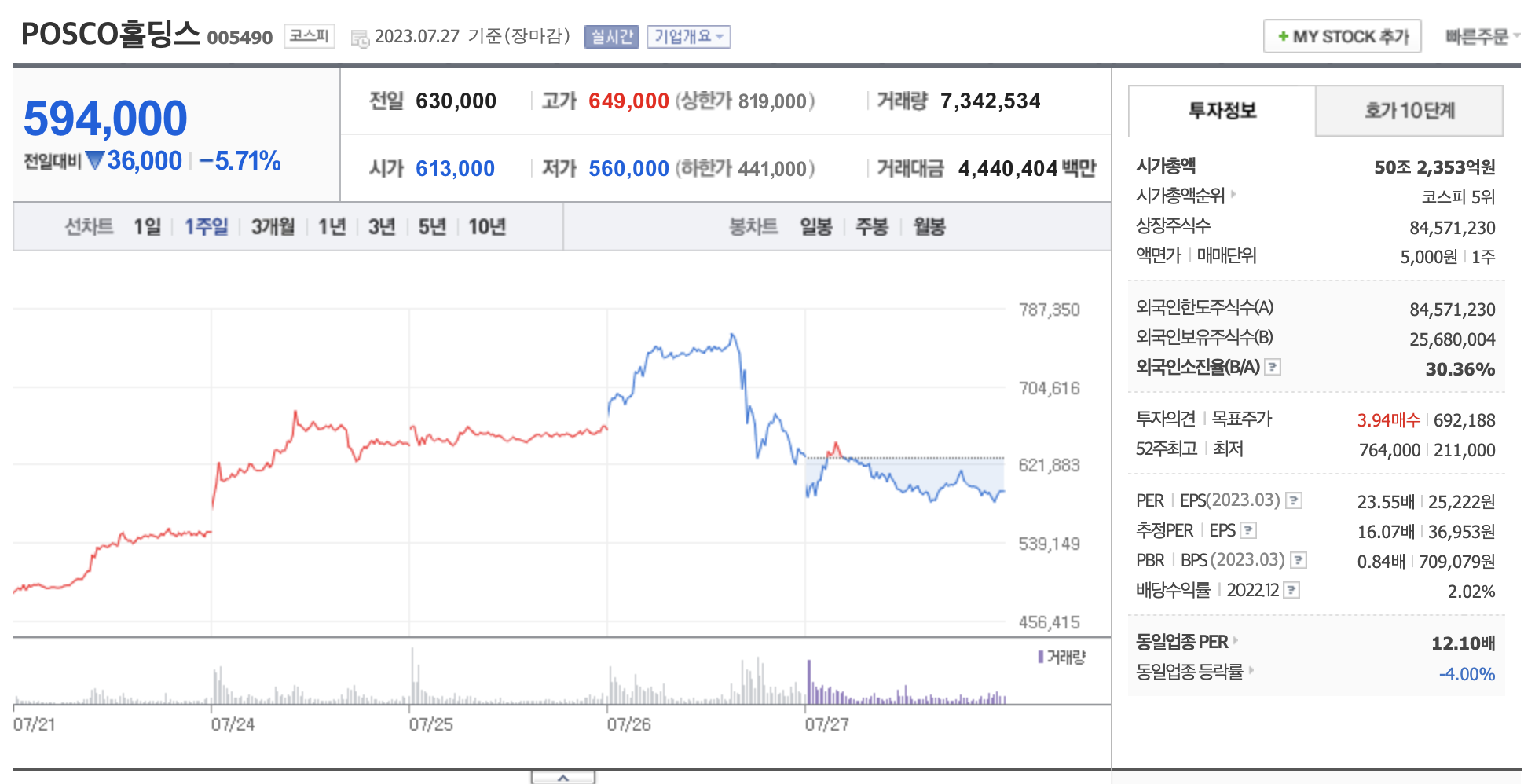Click the 52주최고 value 764,000
1535x784 pixels.
(x=1390, y=450)
